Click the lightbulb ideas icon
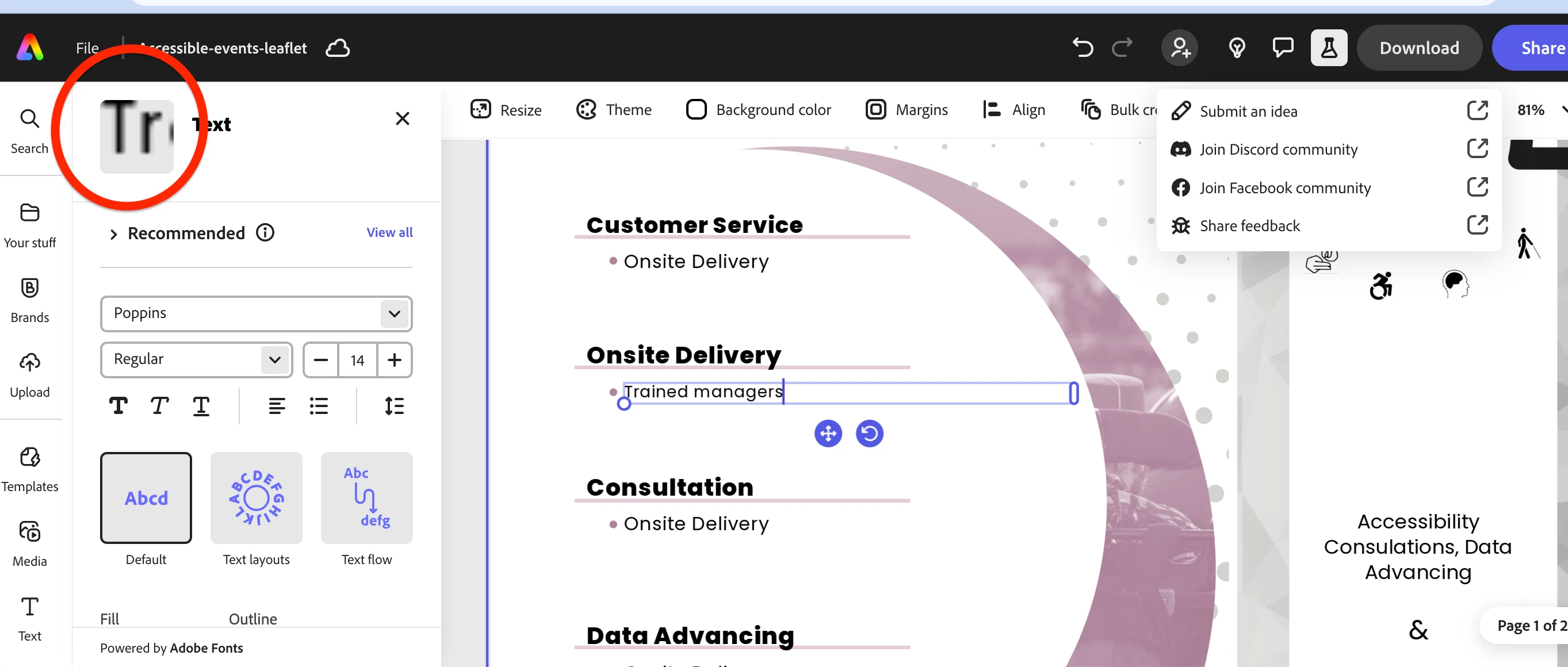This screenshot has height=667, width=1568. click(x=1237, y=48)
